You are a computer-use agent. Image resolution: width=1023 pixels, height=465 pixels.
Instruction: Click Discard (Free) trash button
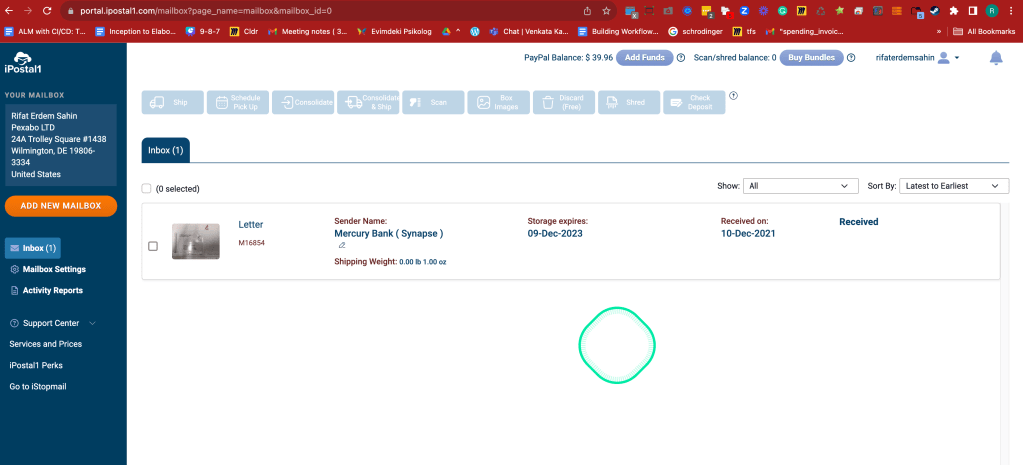point(564,102)
